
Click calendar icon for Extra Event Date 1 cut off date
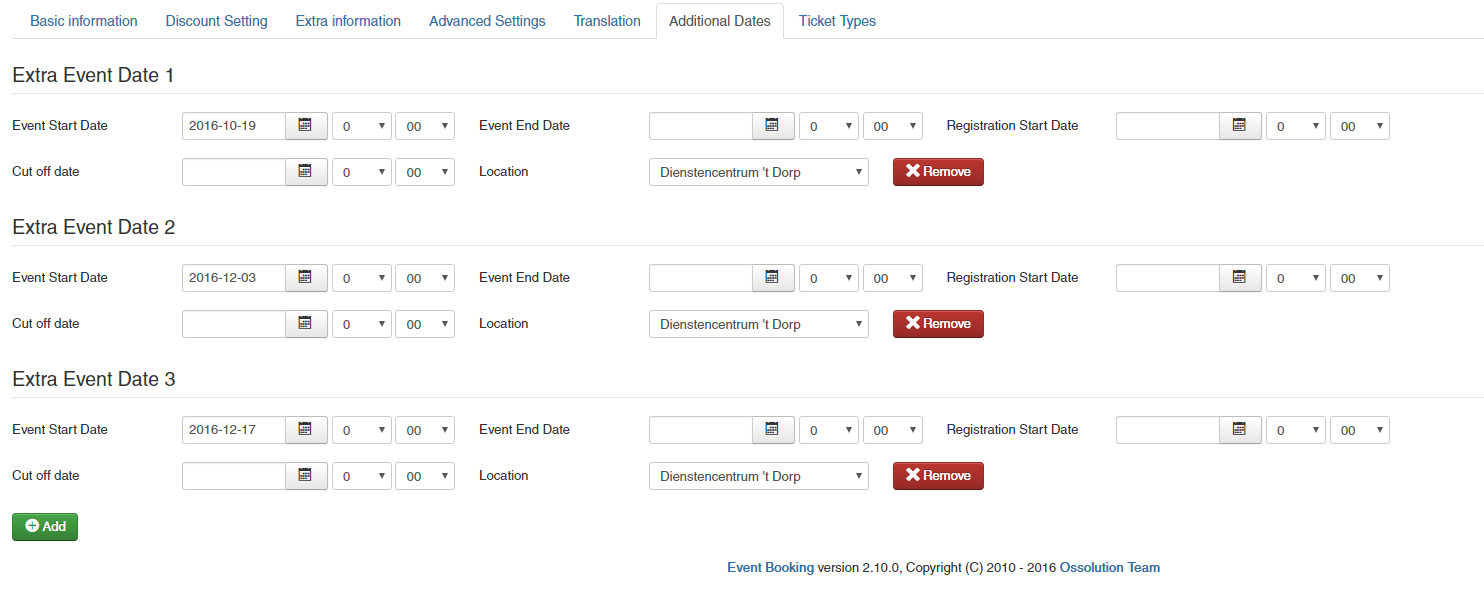306,172
